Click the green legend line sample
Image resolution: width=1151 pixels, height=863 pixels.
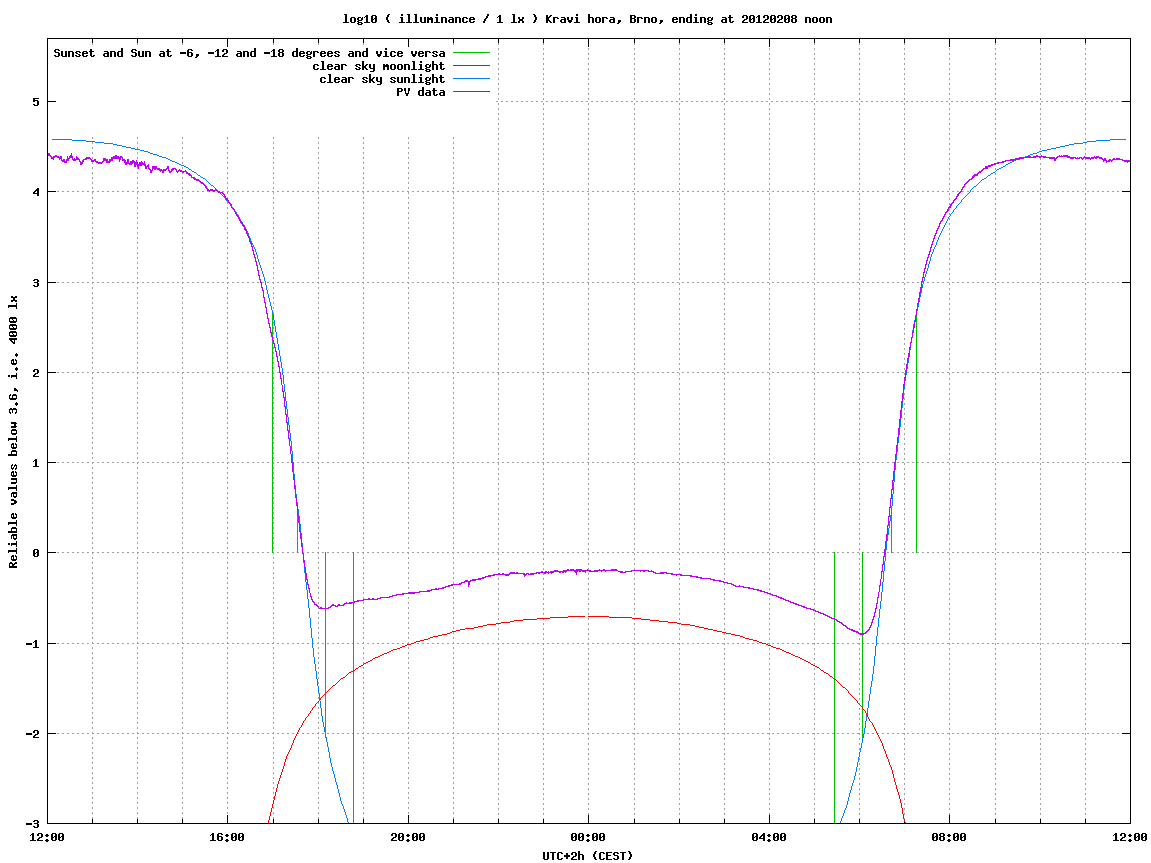471,53
